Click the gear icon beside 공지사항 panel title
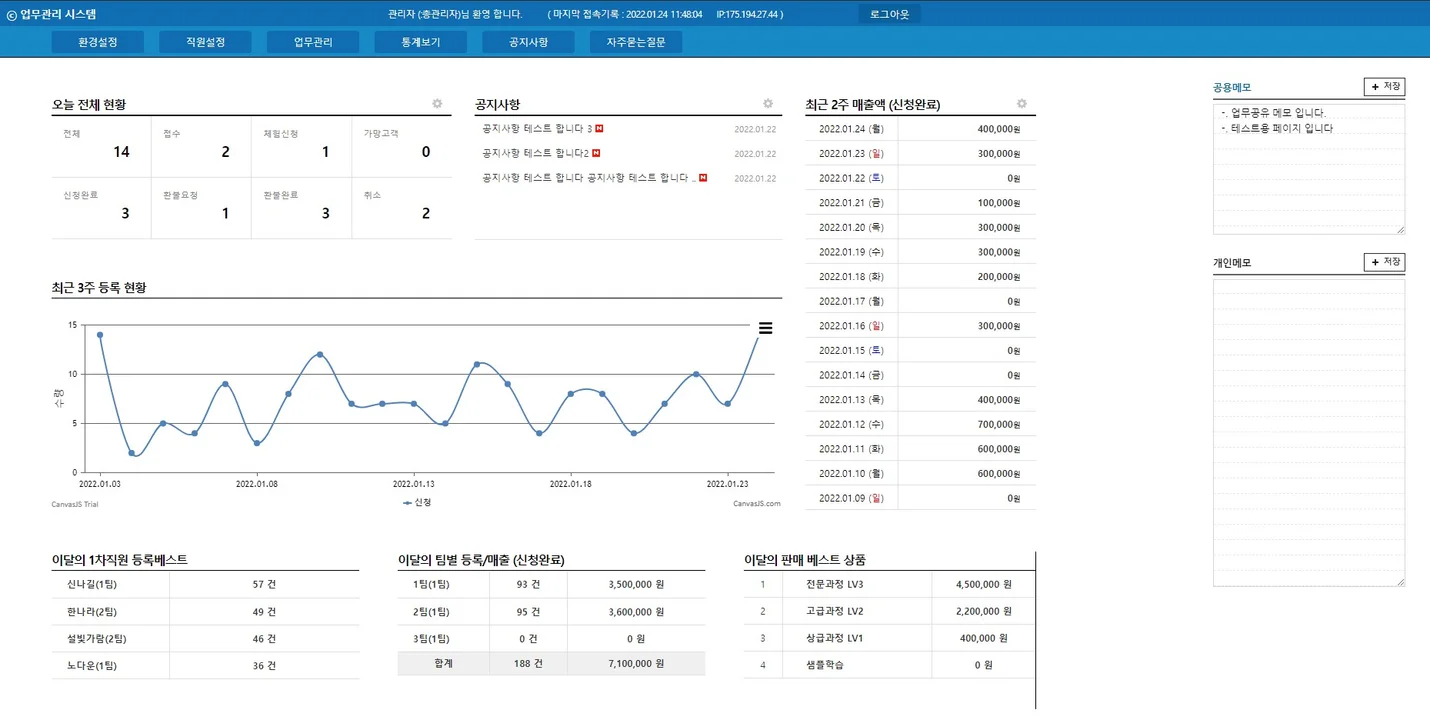Image resolution: width=1430 pixels, height=720 pixels. point(768,104)
